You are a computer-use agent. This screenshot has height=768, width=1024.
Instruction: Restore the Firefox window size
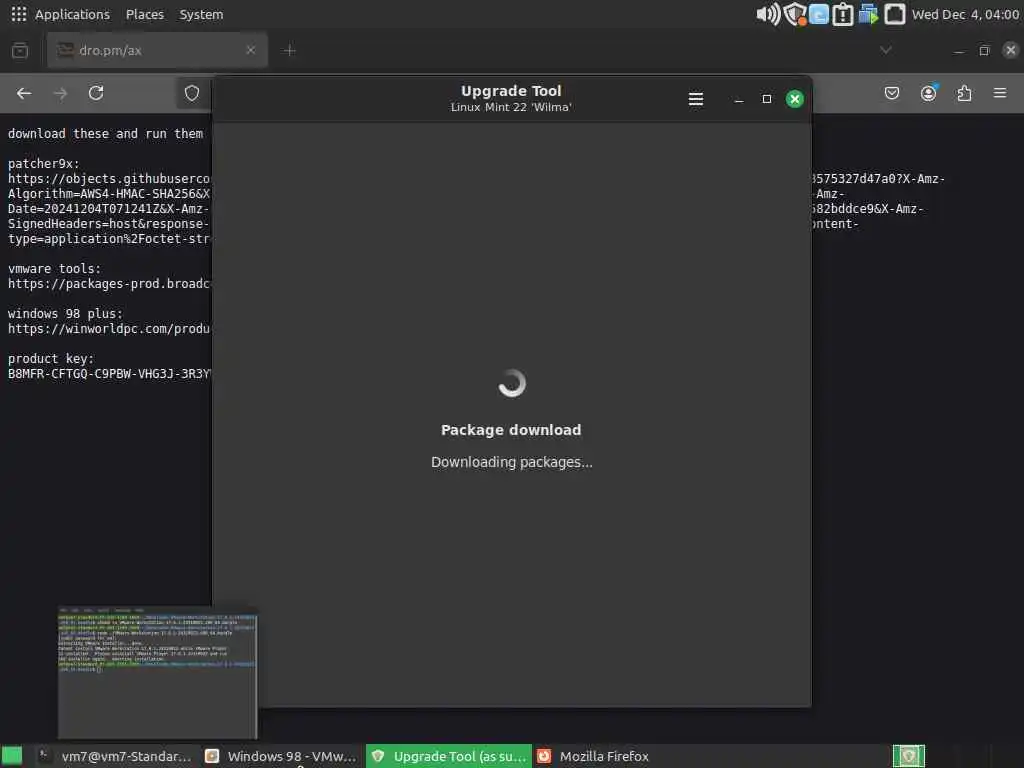[984, 50]
